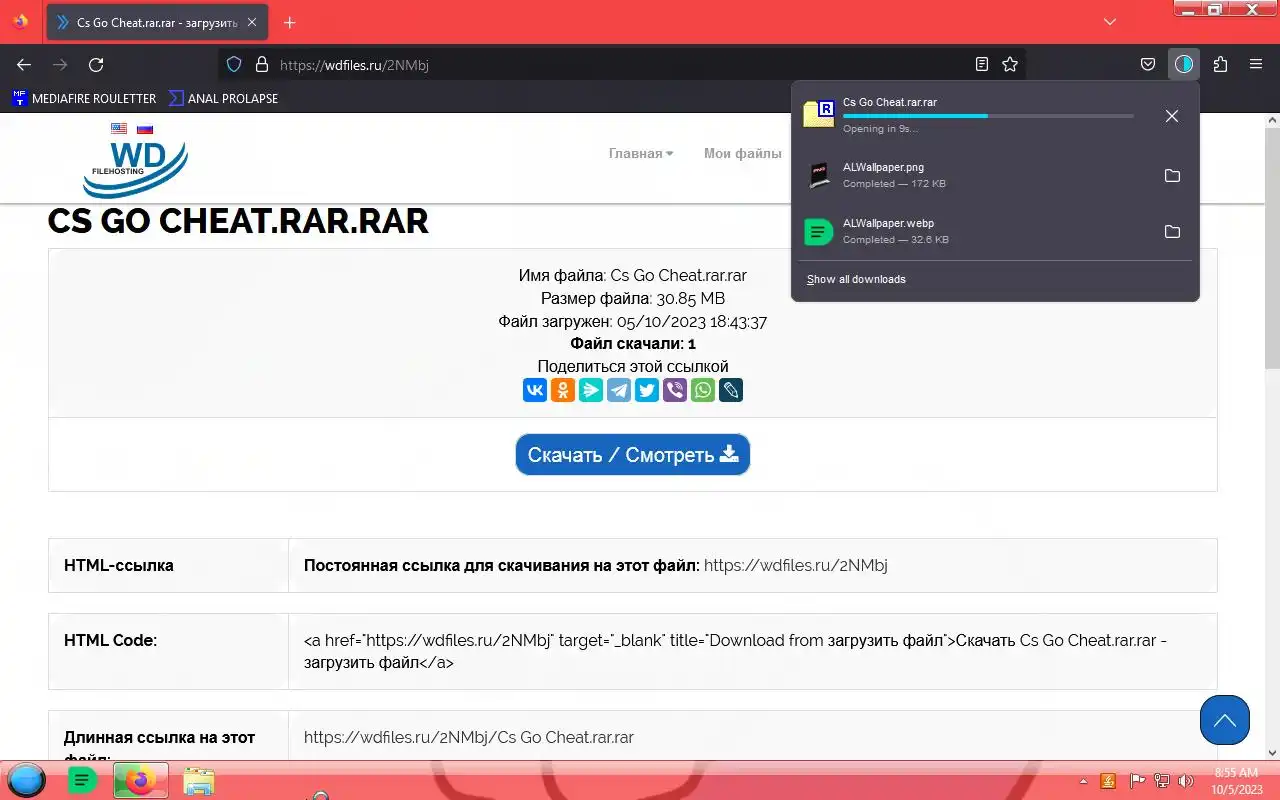Screen dimensions: 1280x800
Task: Click the WD Filehosting logo
Action: click(x=135, y=168)
